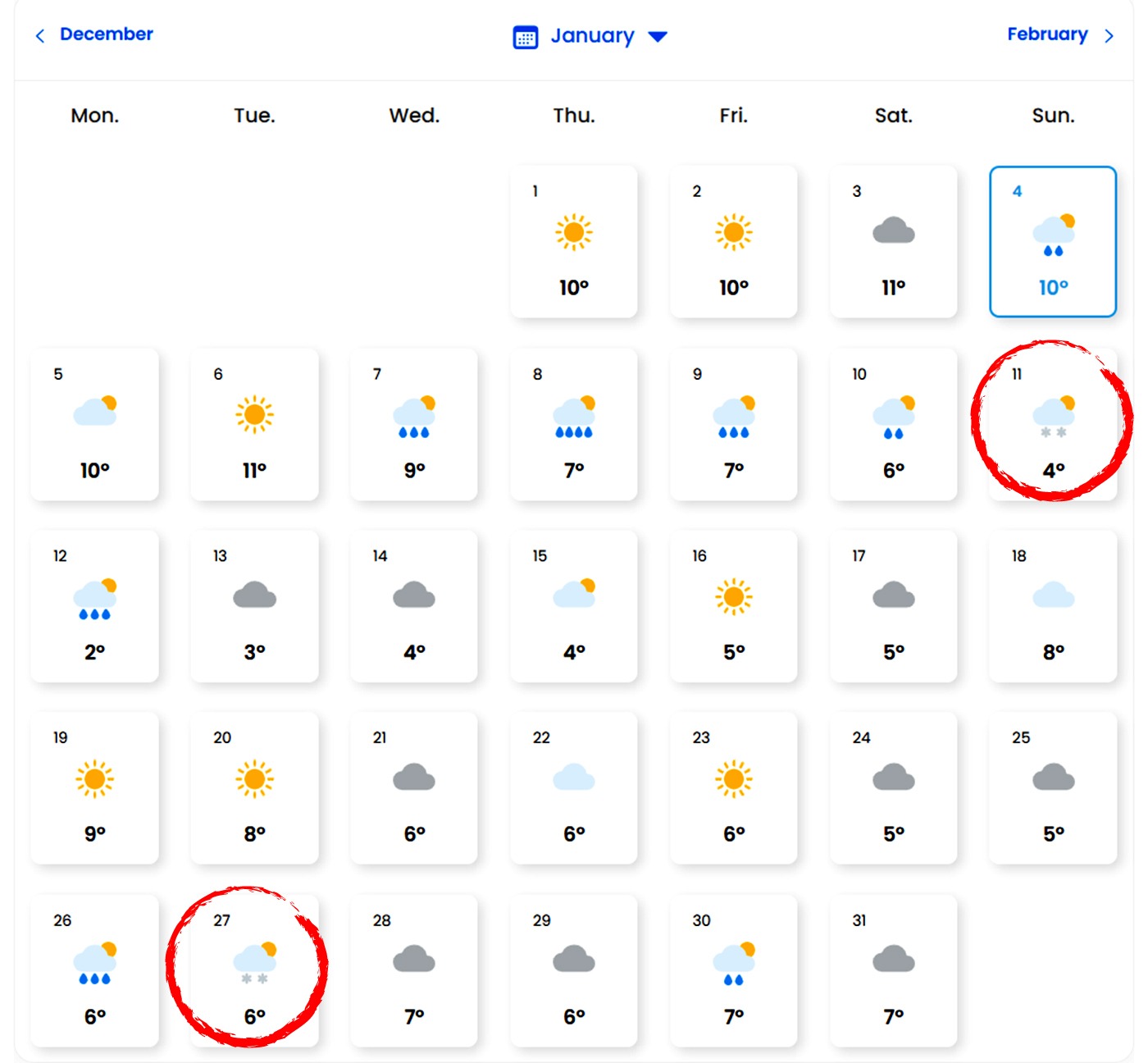Screen dimensions: 1148x1063
Task: Go to next month February
Action: pos(1046,34)
